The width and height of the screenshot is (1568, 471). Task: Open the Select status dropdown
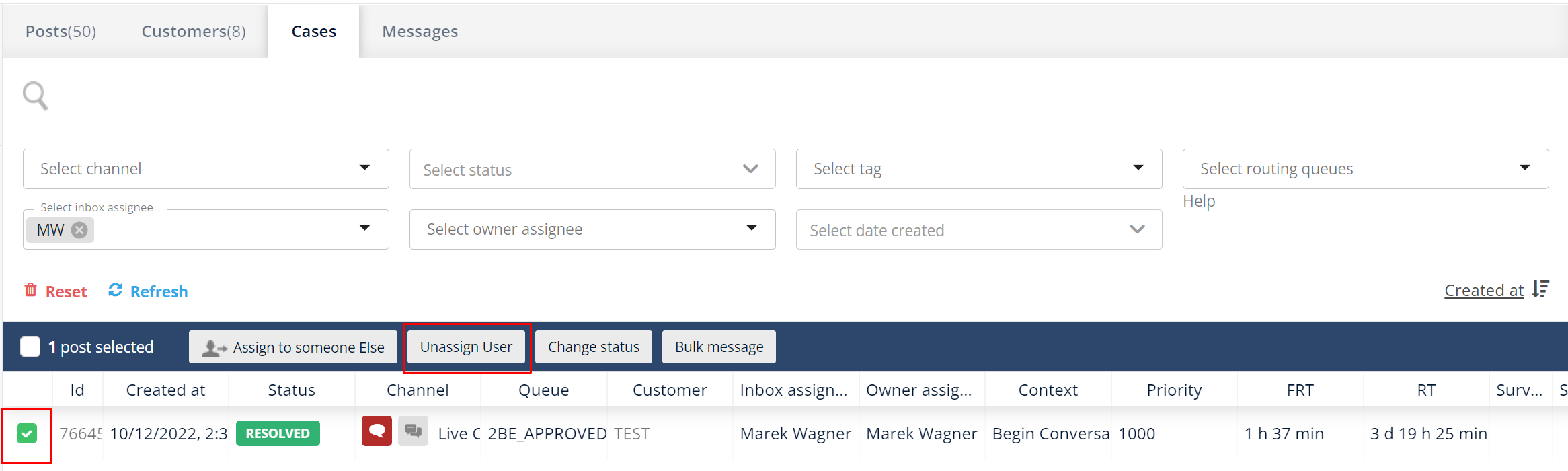[592, 169]
